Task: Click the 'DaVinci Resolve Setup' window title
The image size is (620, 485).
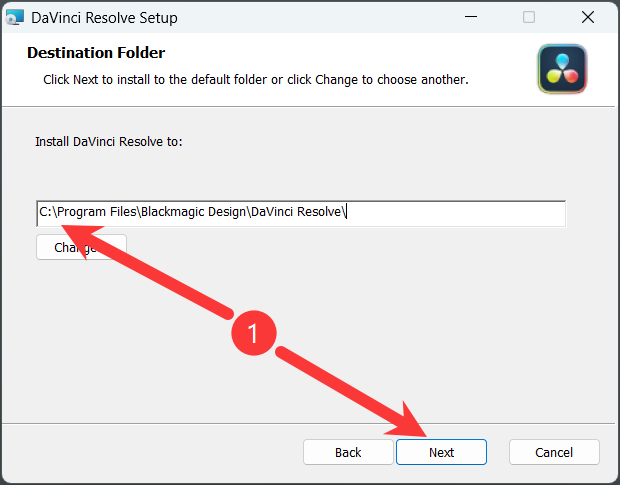Action: [x=104, y=18]
